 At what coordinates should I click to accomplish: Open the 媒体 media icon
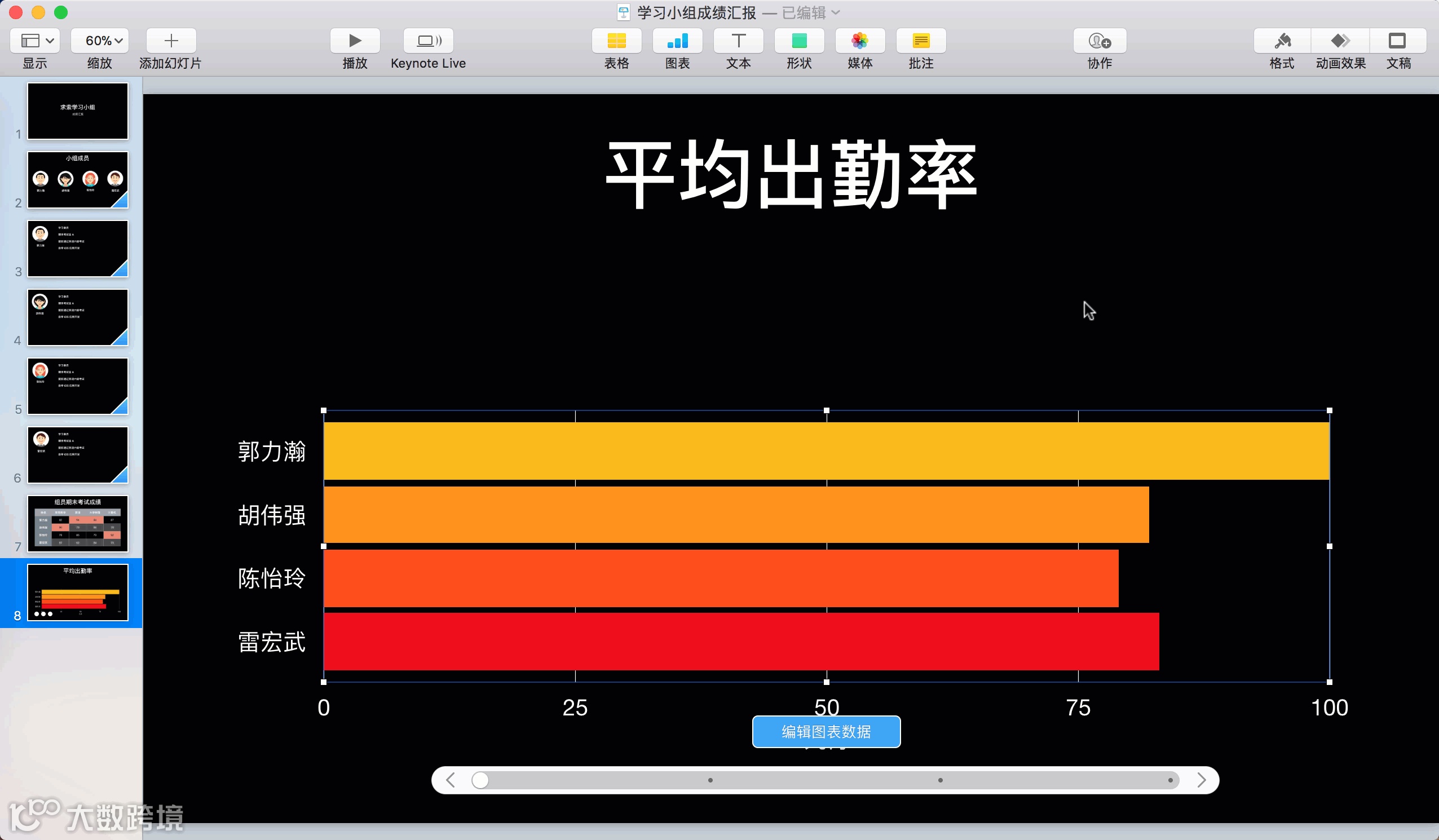pos(859,41)
